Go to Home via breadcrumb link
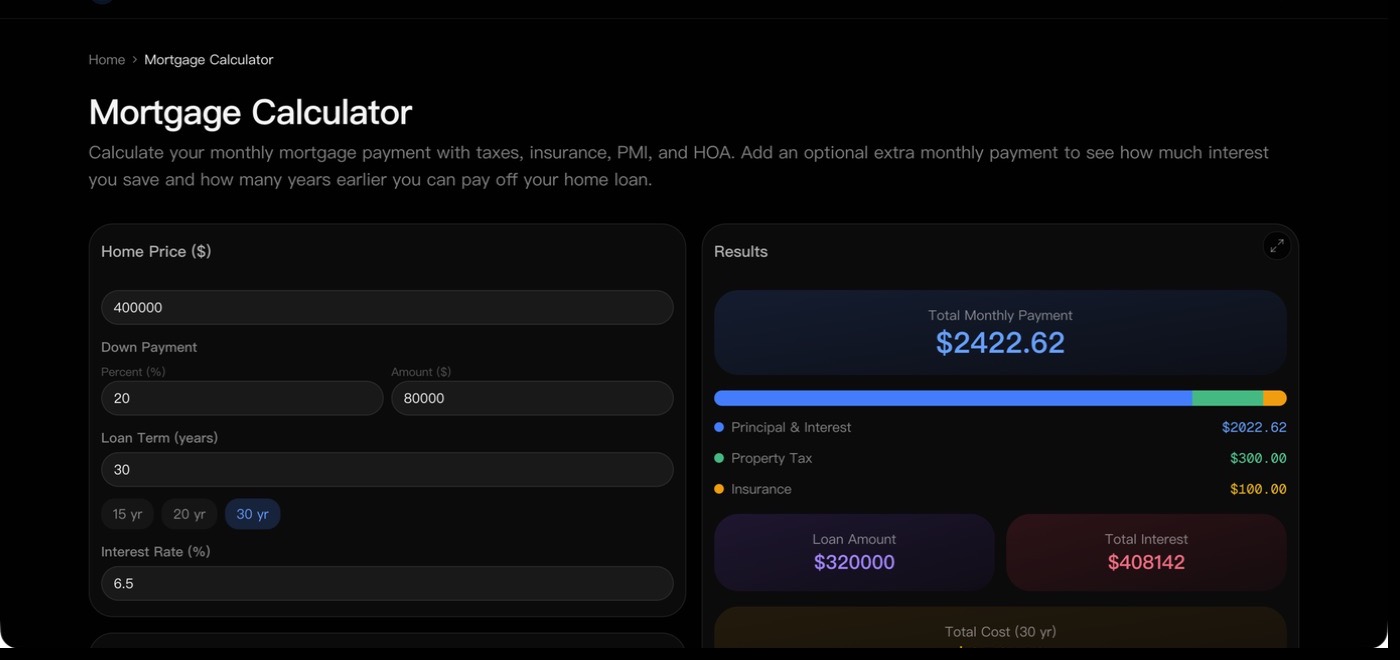 point(107,60)
